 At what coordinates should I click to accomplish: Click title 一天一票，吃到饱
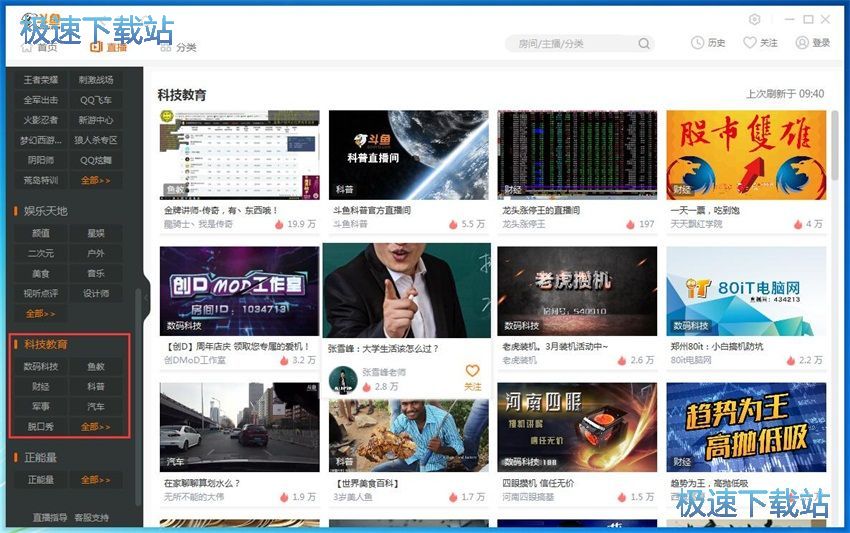pos(705,210)
